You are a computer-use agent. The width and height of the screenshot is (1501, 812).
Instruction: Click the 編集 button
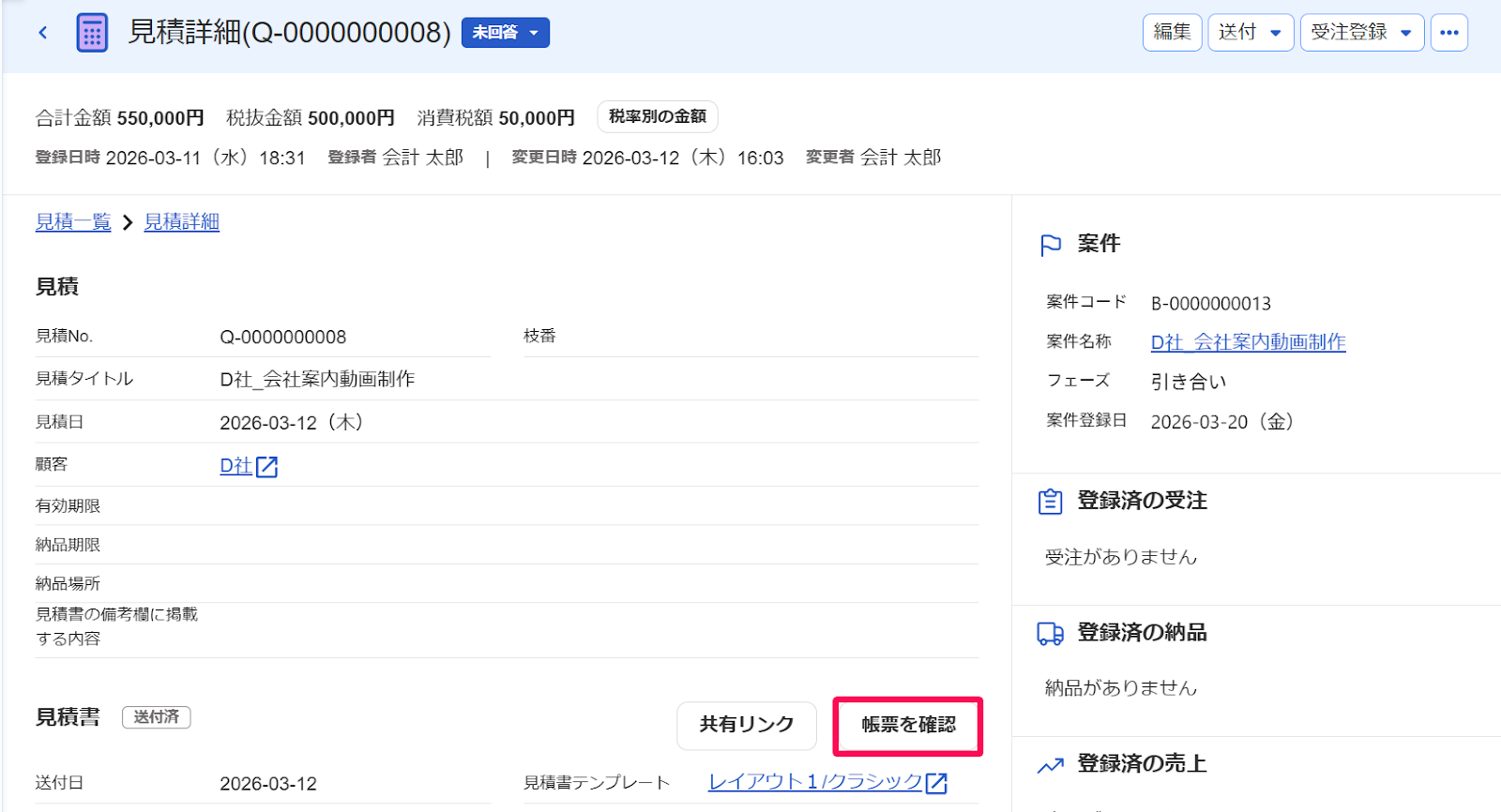[1172, 33]
